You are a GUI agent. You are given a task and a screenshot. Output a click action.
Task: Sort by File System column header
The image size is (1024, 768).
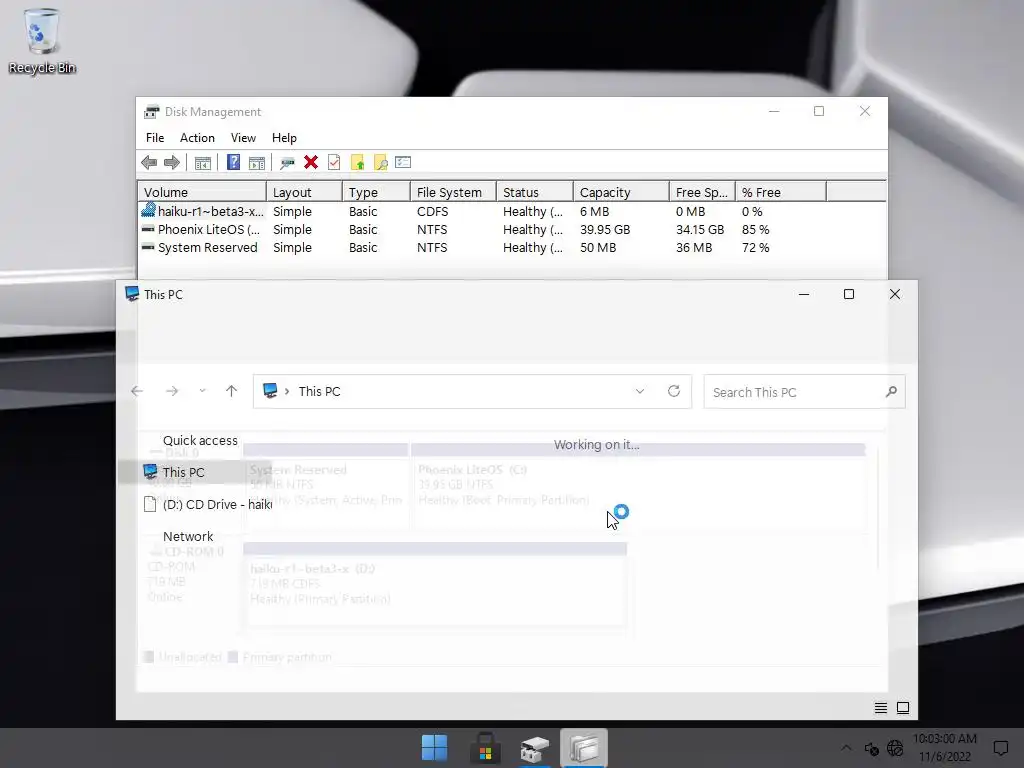click(x=453, y=192)
